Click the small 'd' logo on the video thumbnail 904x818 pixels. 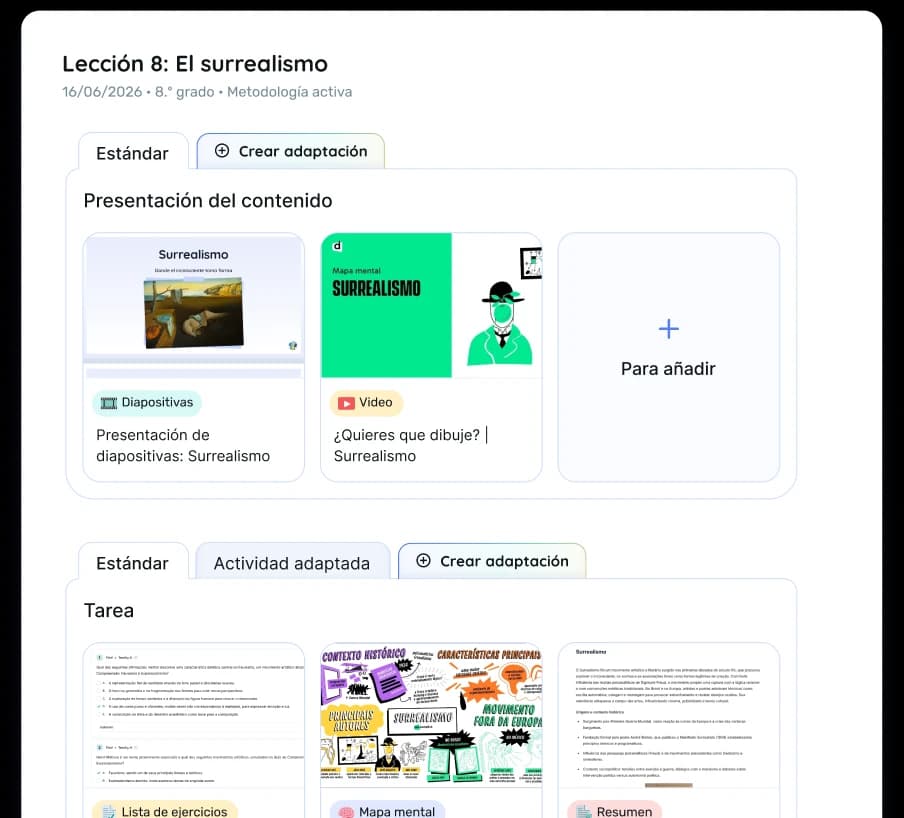[x=337, y=246]
